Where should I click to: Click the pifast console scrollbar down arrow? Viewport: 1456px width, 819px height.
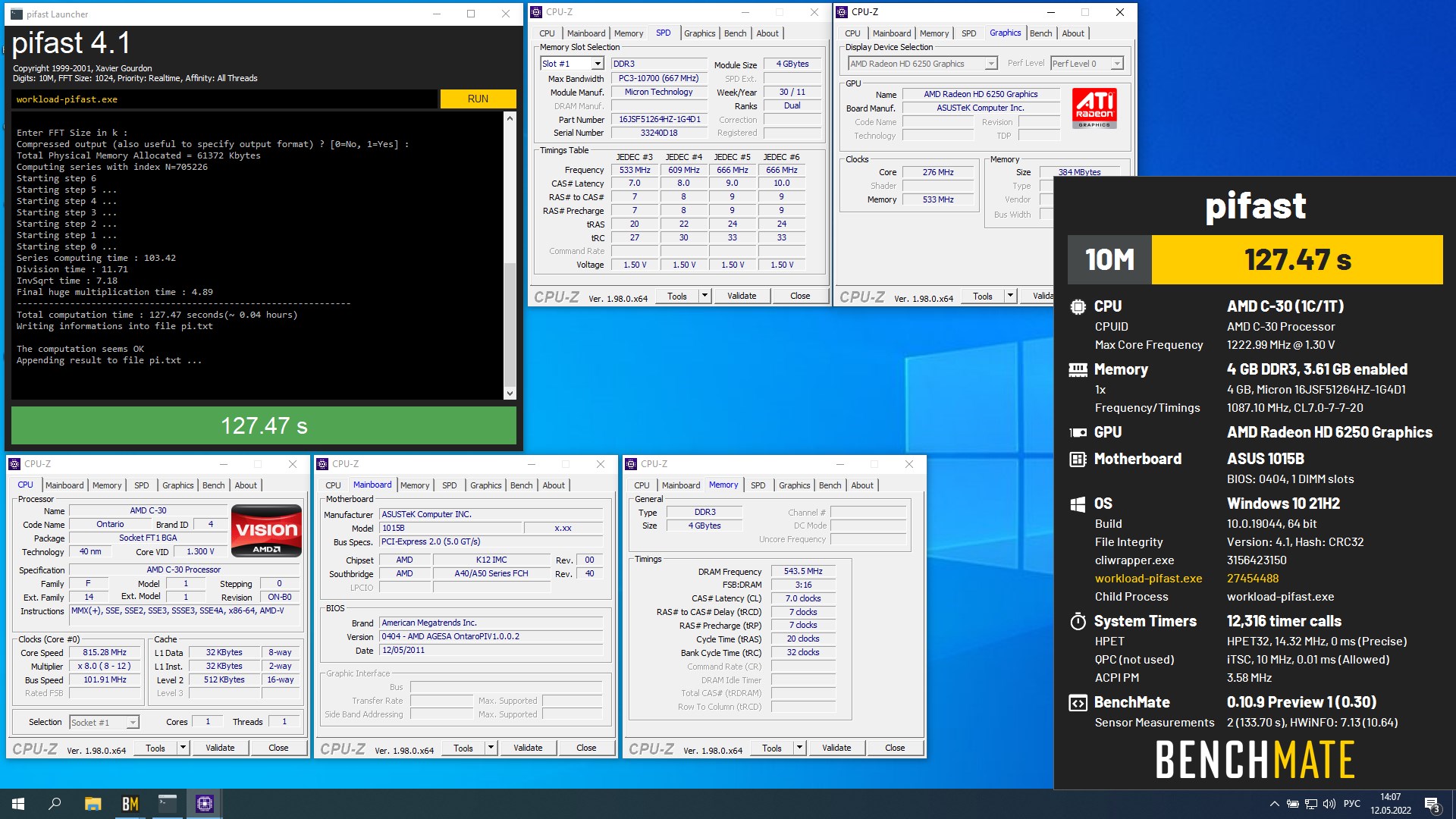(510, 393)
